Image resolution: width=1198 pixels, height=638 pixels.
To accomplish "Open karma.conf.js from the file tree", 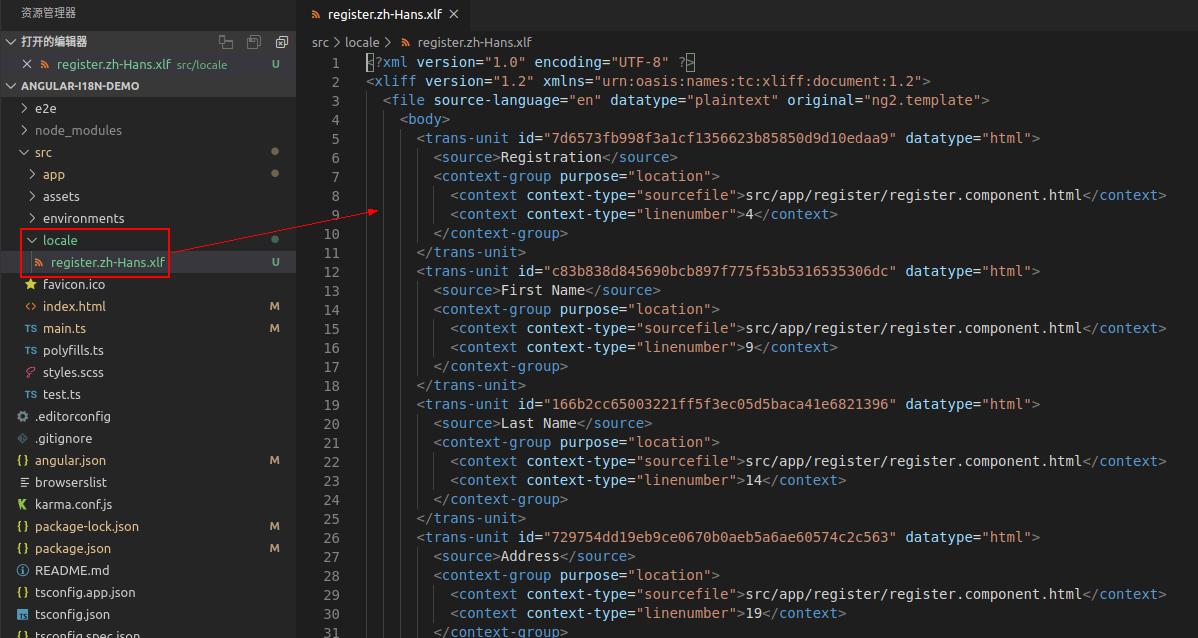I will point(73,504).
